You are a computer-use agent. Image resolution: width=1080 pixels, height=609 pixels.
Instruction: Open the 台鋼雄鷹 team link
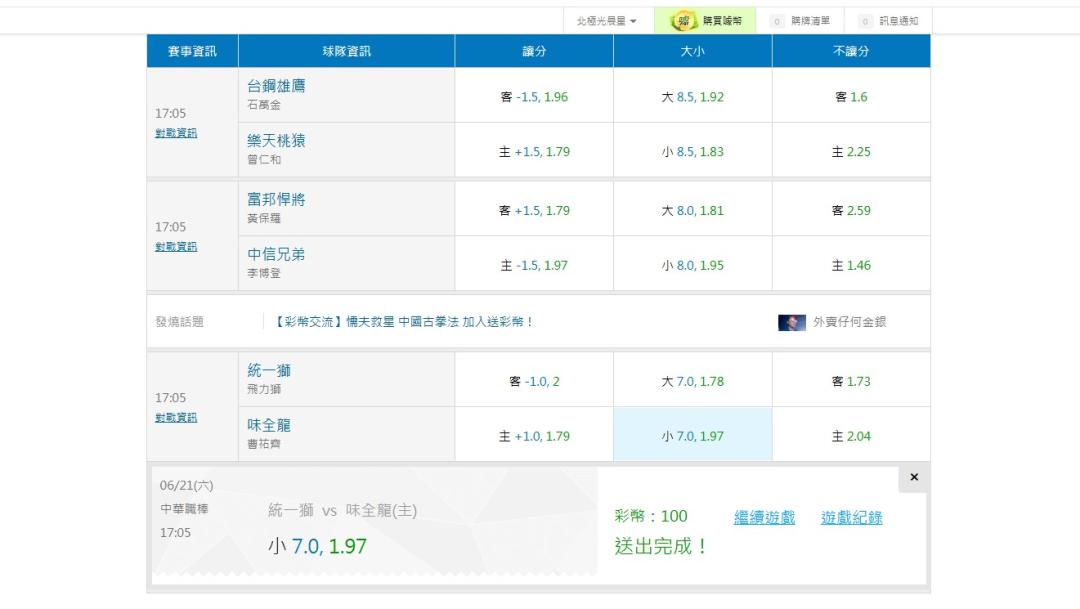[276, 86]
